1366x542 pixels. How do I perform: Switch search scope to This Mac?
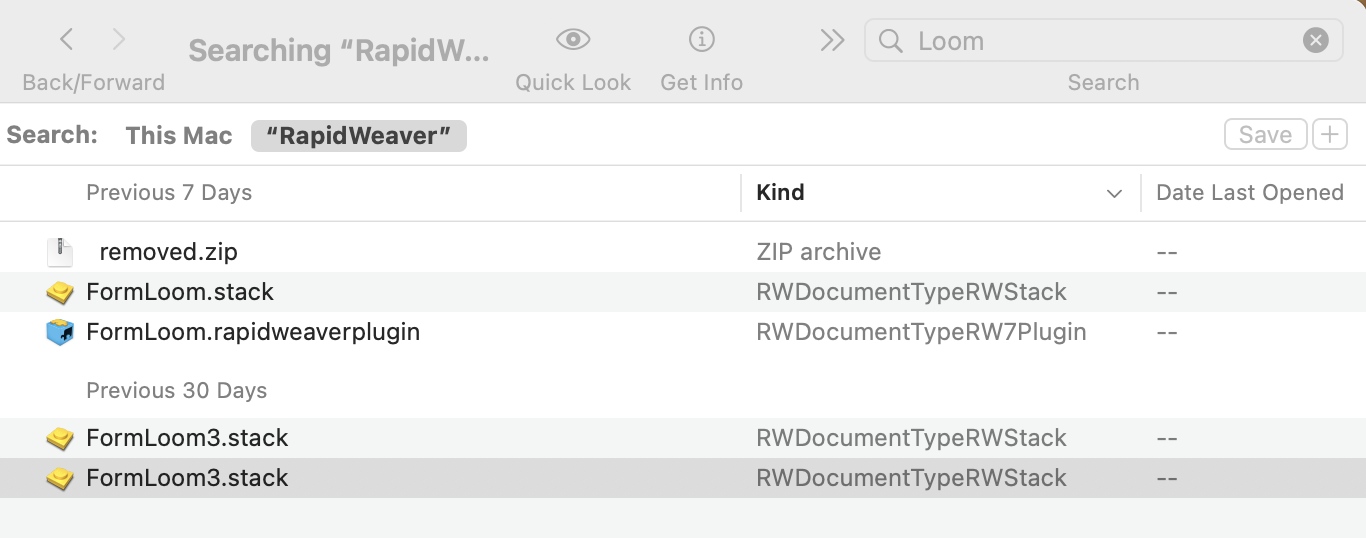[179, 136]
